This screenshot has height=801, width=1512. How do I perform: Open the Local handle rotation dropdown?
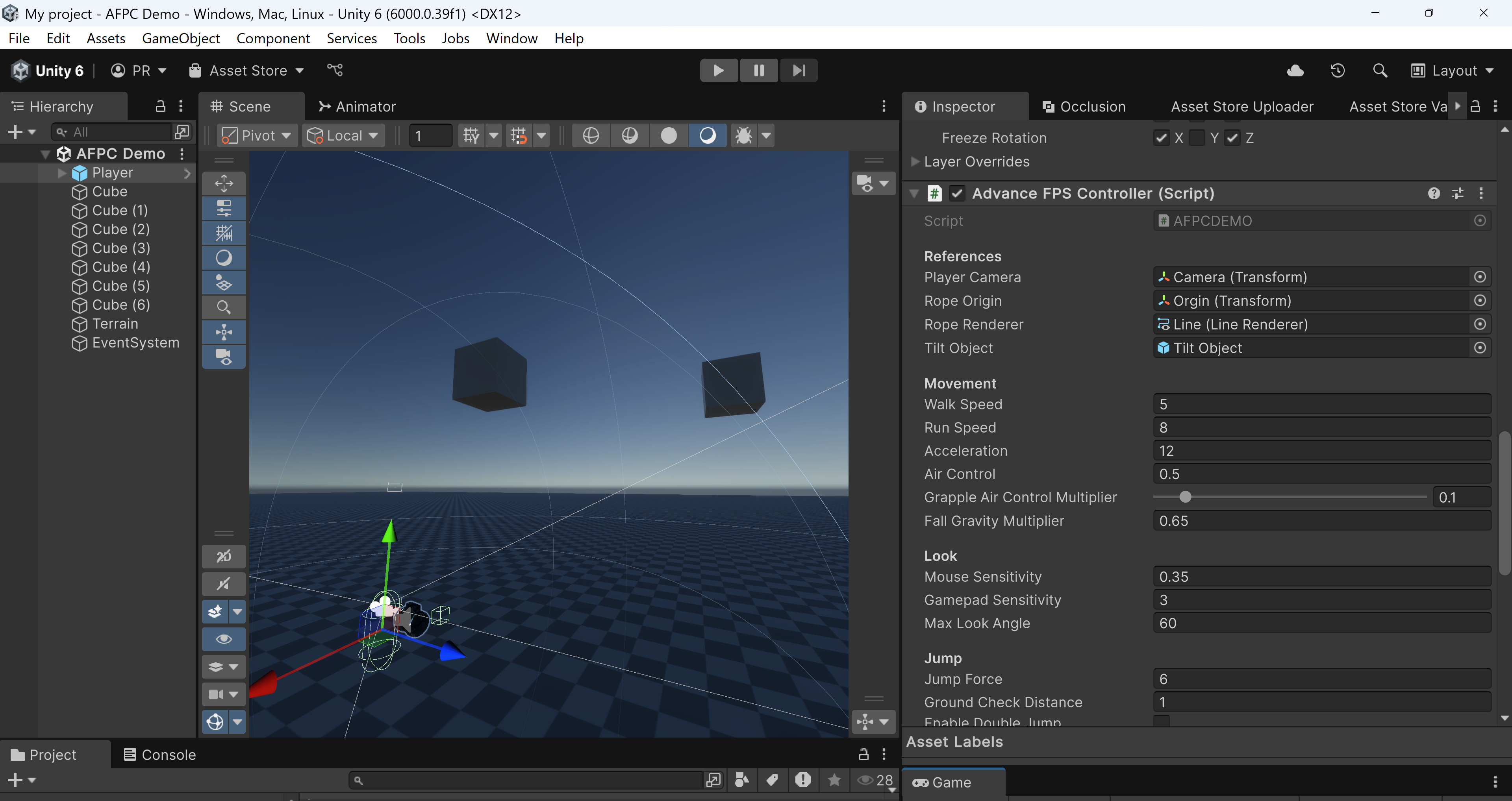coord(343,135)
